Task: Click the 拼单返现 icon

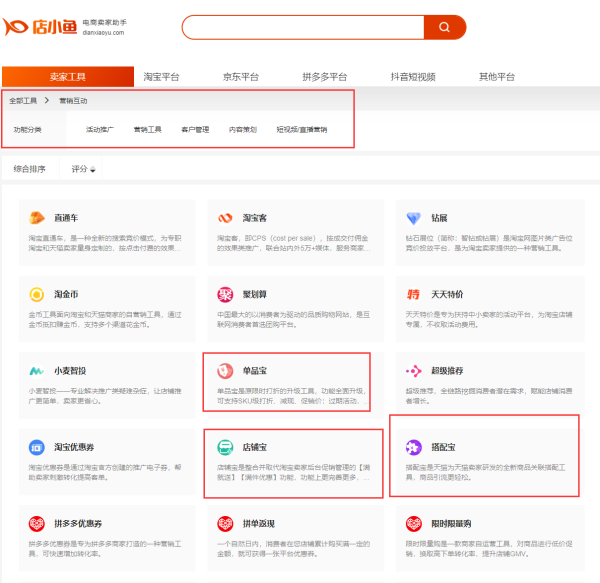Action: pyautogui.click(x=225, y=524)
